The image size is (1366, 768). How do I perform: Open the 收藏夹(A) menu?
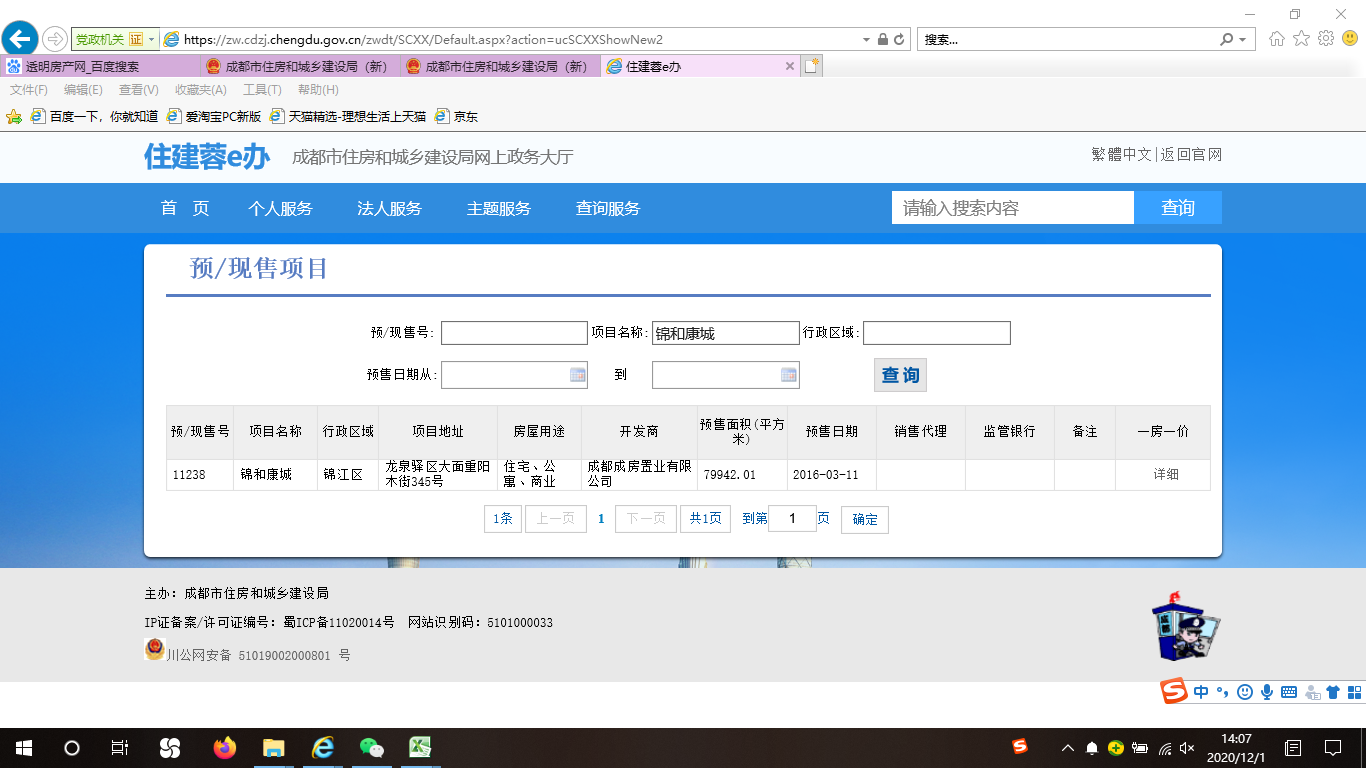[200, 90]
